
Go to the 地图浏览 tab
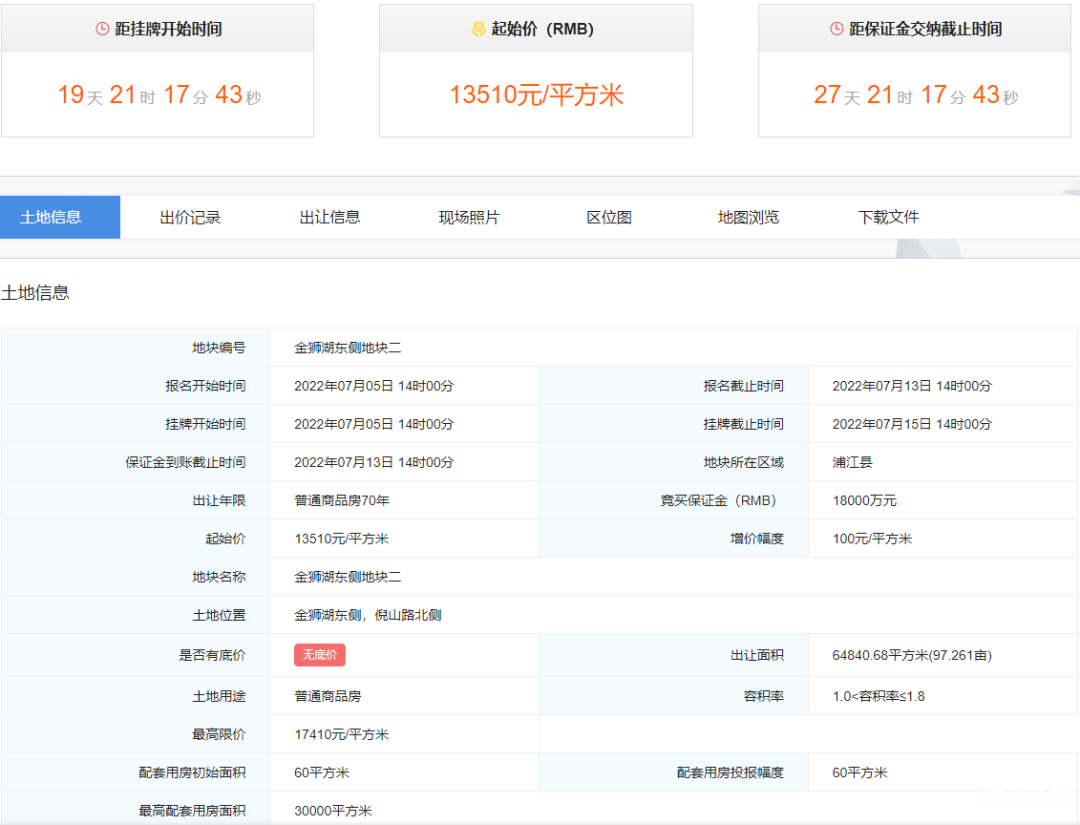pyautogui.click(x=749, y=218)
